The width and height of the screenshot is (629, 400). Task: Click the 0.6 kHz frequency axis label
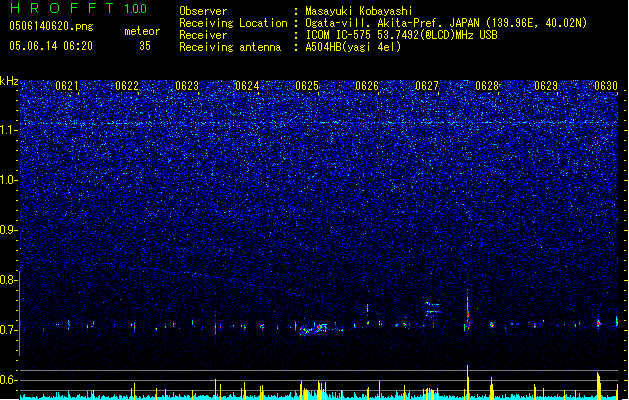(9, 380)
